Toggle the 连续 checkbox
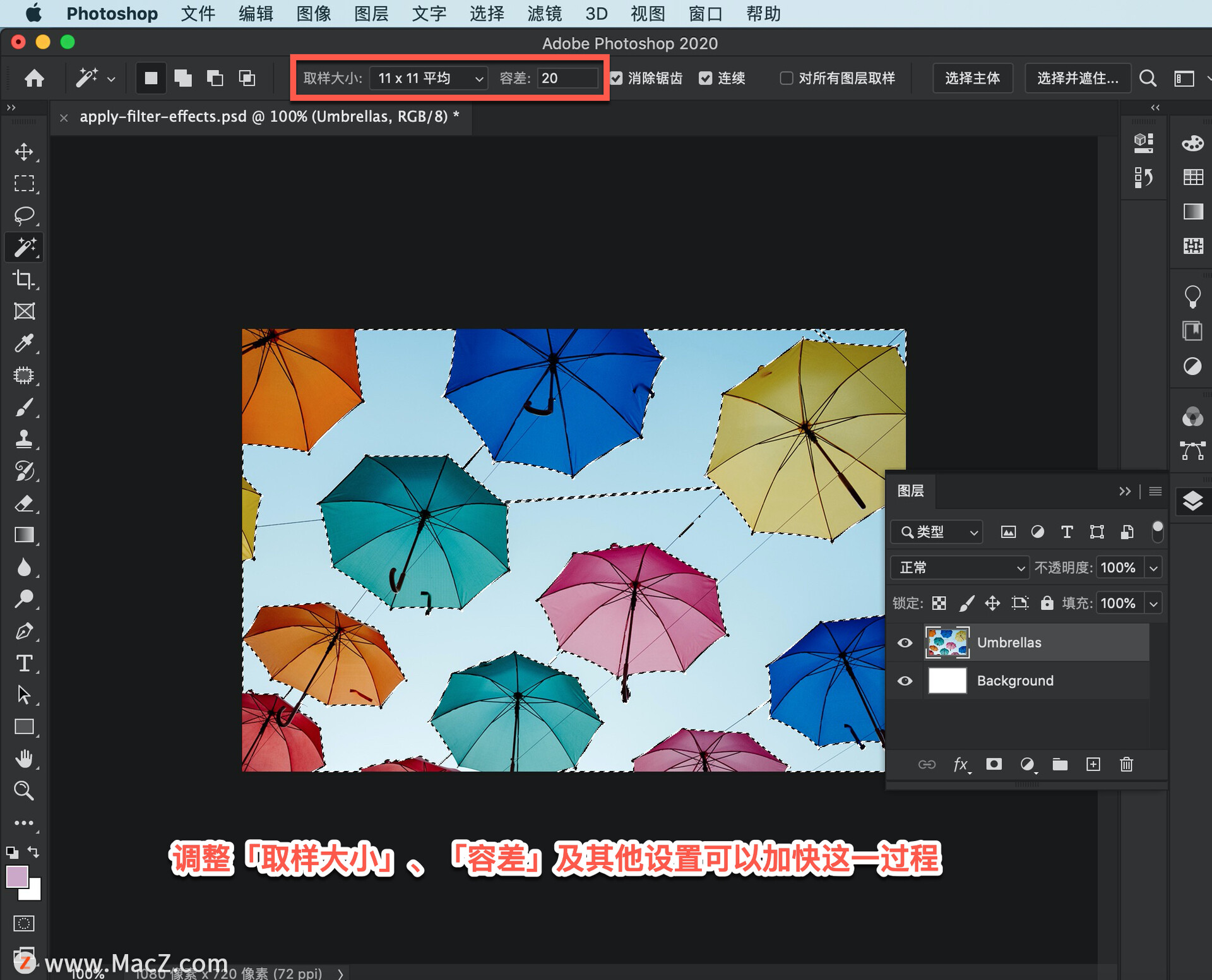 click(x=706, y=78)
